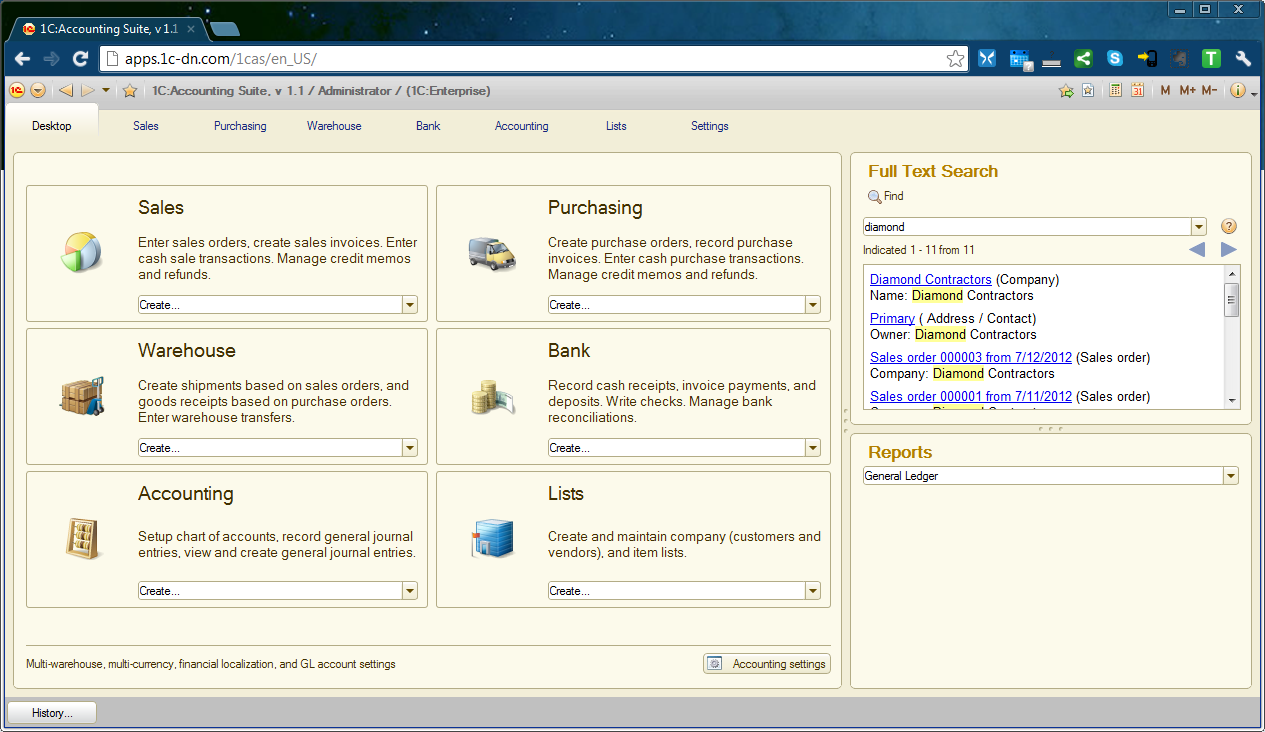
Task: Go back with the orange left arrow
Action: [x=66, y=91]
